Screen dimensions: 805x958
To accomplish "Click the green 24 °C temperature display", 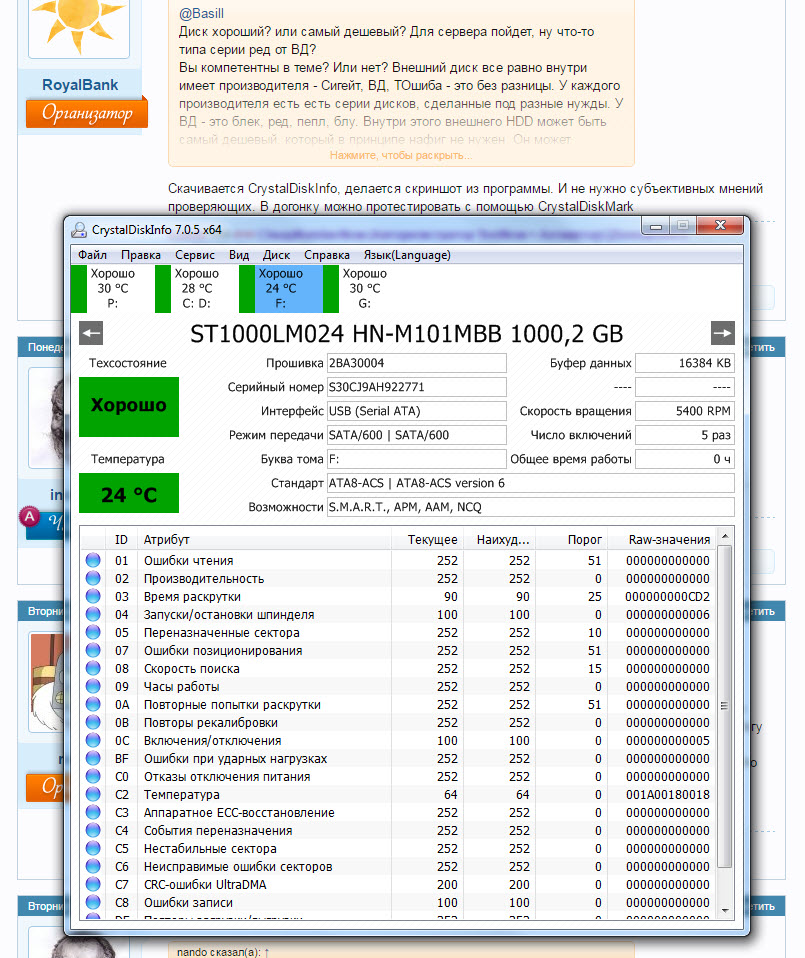I will point(127,493).
